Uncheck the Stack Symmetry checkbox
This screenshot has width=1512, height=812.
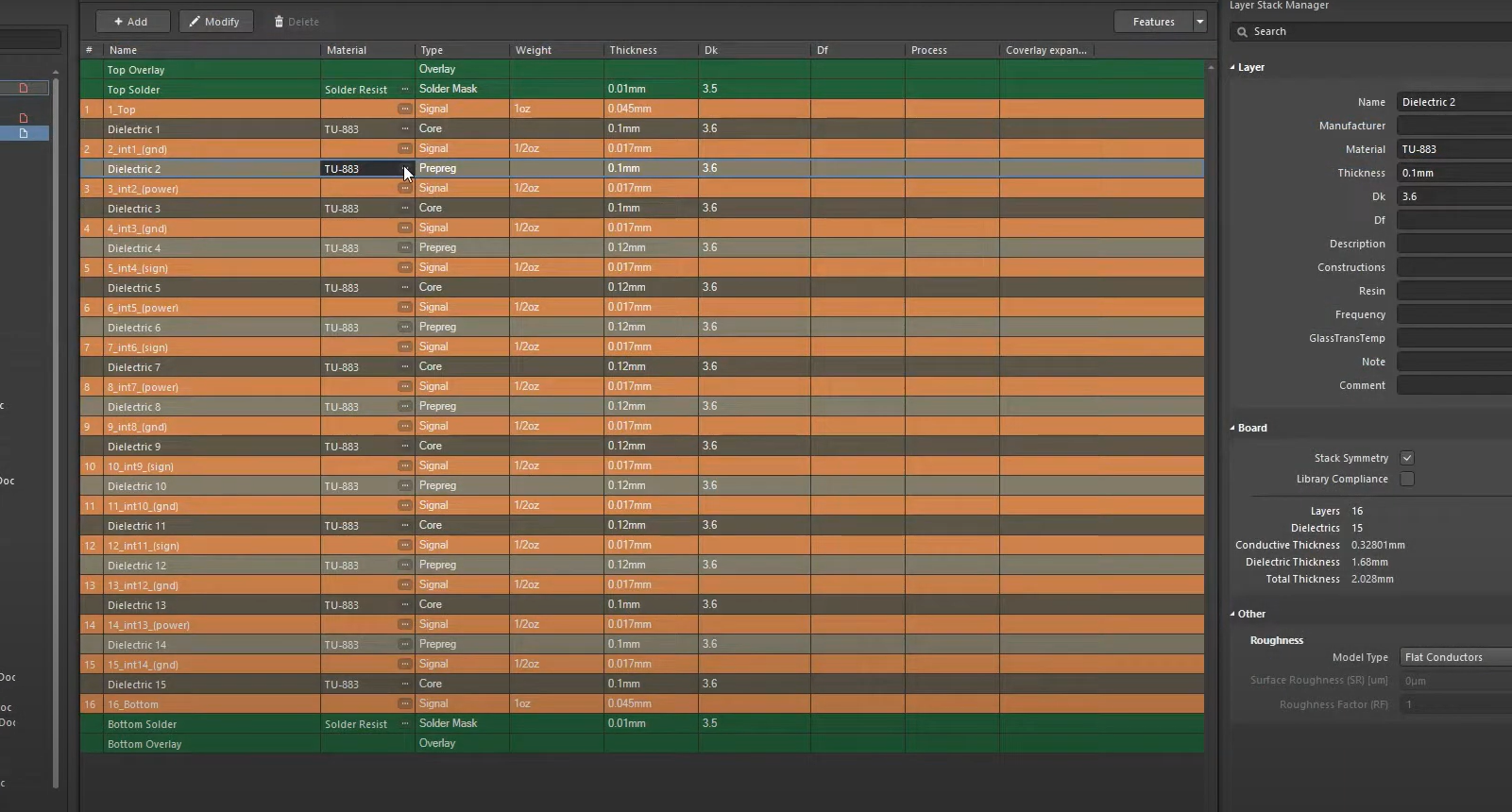pyautogui.click(x=1407, y=458)
